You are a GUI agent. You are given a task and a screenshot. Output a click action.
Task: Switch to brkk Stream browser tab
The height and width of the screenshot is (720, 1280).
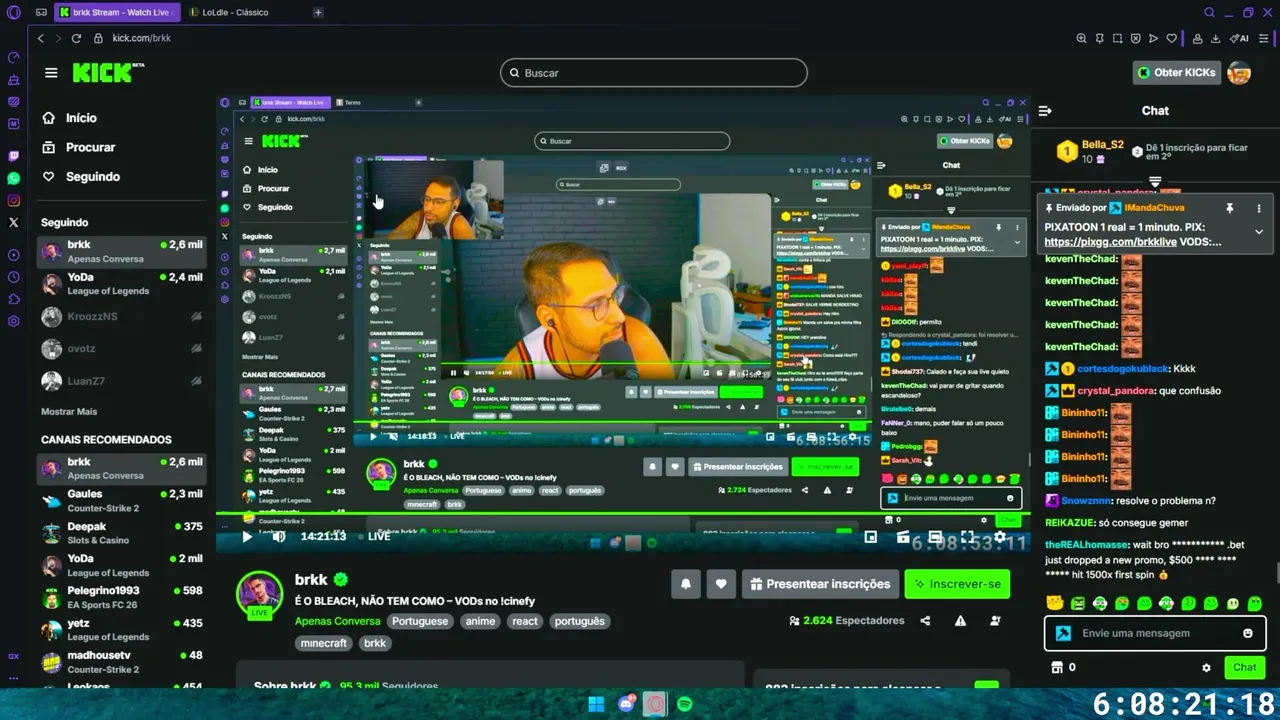pyautogui.click(x=118, y=12)
